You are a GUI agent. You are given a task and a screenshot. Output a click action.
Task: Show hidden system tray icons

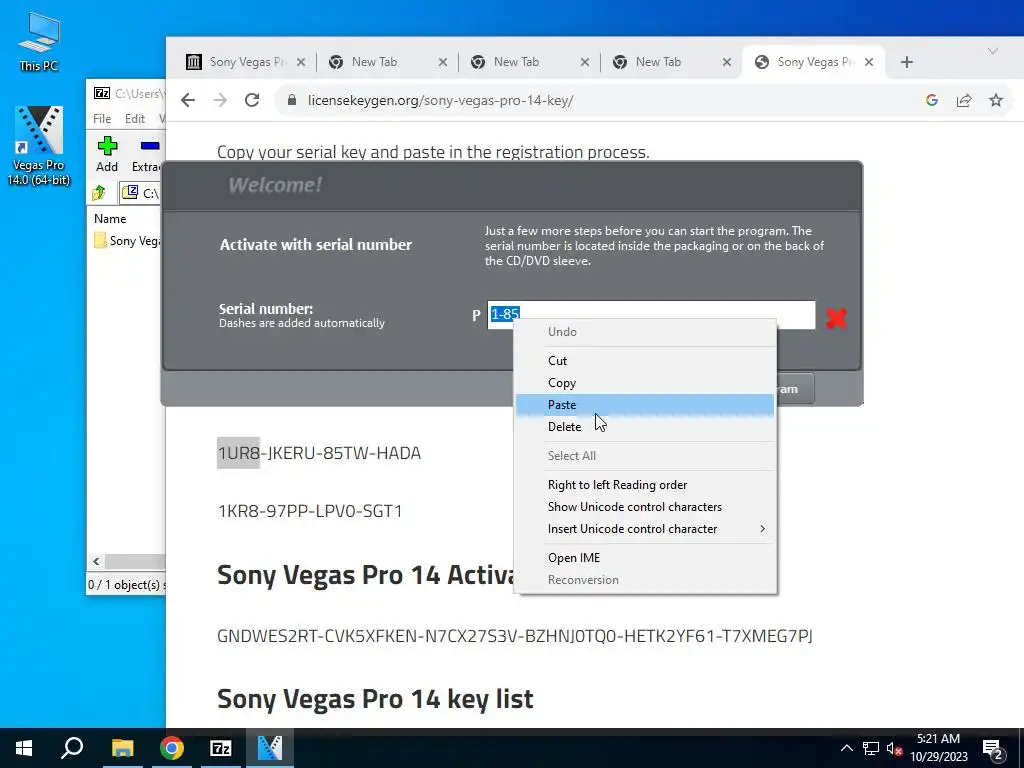coord(846,748)
